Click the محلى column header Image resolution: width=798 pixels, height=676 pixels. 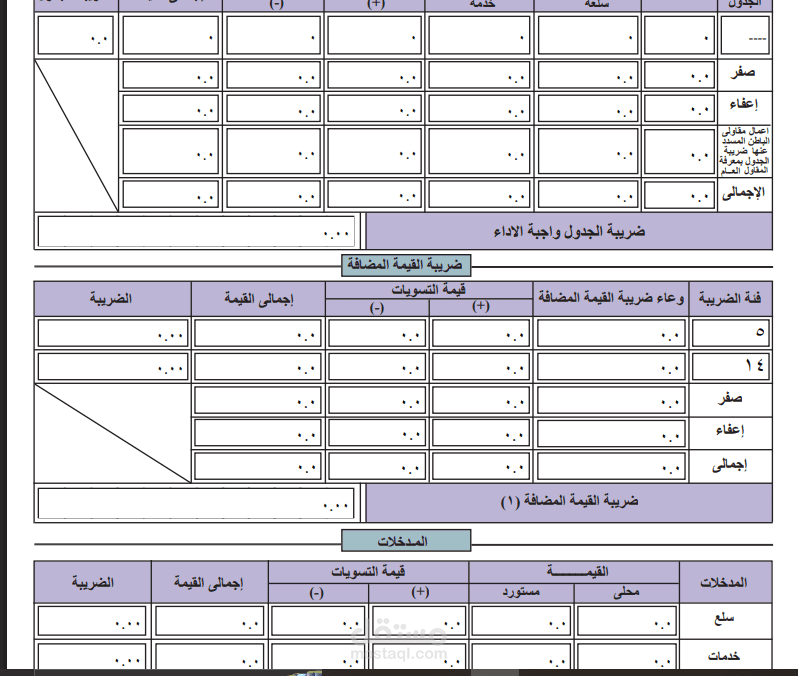[626, 593]
